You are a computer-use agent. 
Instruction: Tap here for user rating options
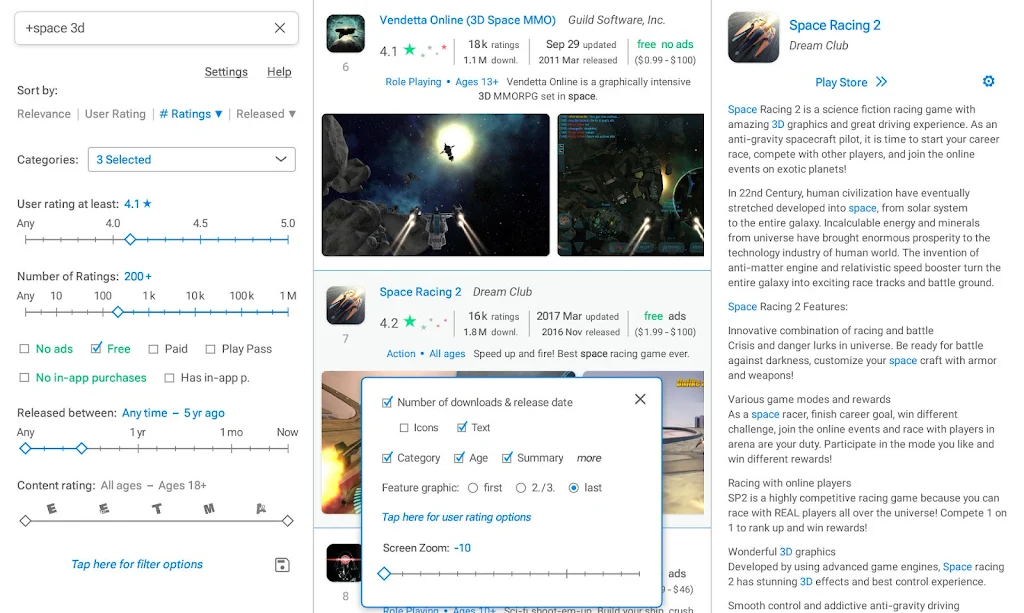(456, 517)
